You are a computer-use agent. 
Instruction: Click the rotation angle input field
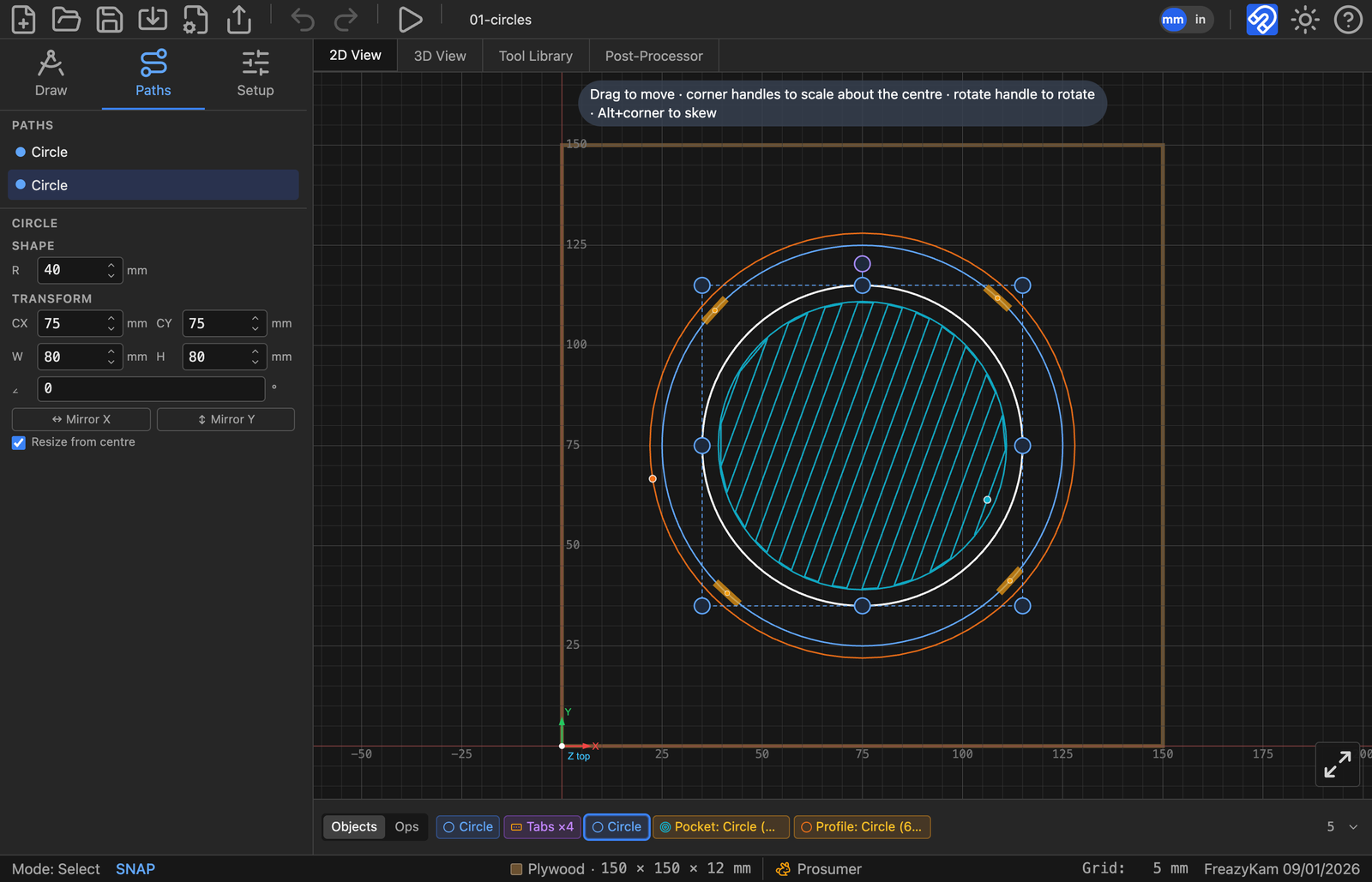[151, 388]
